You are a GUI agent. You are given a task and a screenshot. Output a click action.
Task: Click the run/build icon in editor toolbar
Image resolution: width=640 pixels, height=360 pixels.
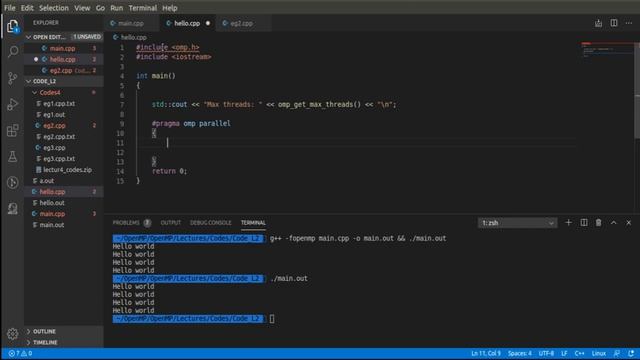coord(598,23)
